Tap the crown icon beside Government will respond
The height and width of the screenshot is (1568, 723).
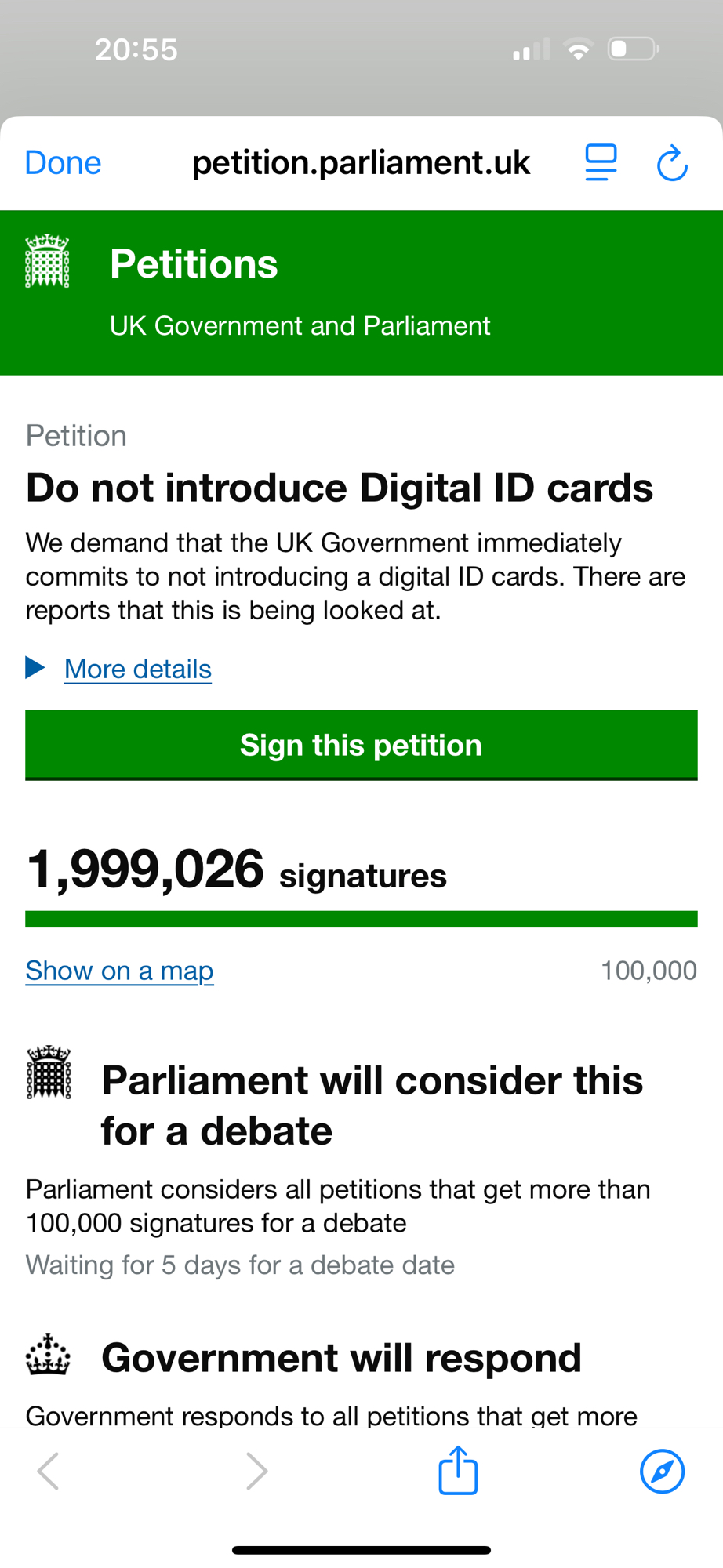tap(48, 1356)
